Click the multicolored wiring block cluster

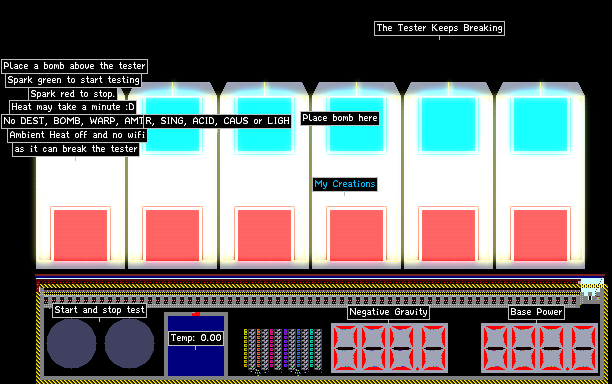click(283, 350)
